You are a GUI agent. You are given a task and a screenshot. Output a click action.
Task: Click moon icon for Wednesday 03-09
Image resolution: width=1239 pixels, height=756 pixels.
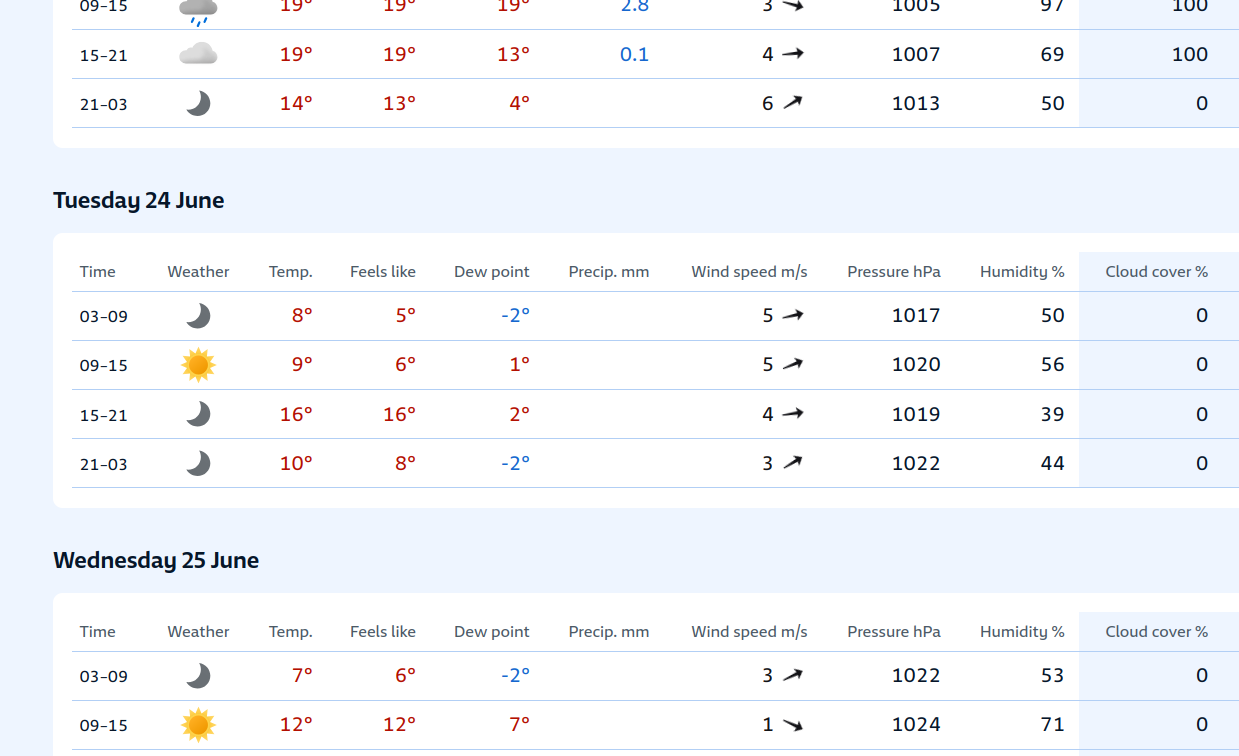coord(198,676)
